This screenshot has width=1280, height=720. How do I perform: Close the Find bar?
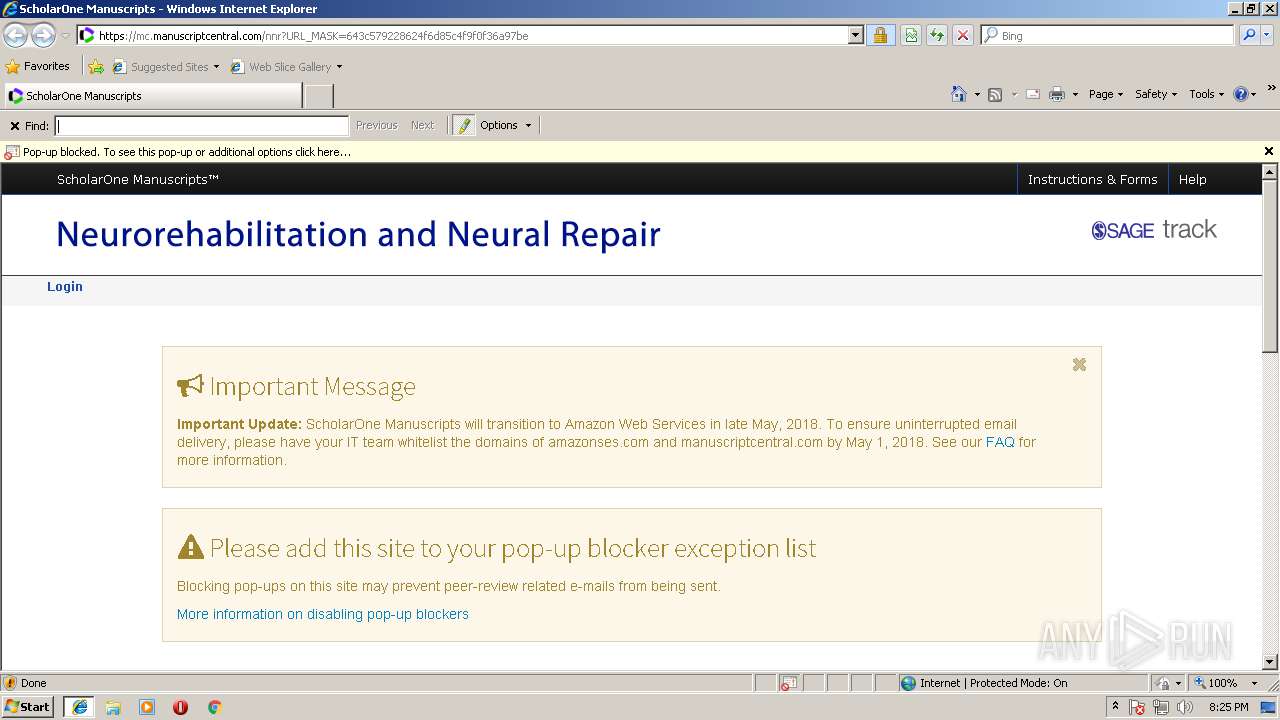[x=15, y=126]
